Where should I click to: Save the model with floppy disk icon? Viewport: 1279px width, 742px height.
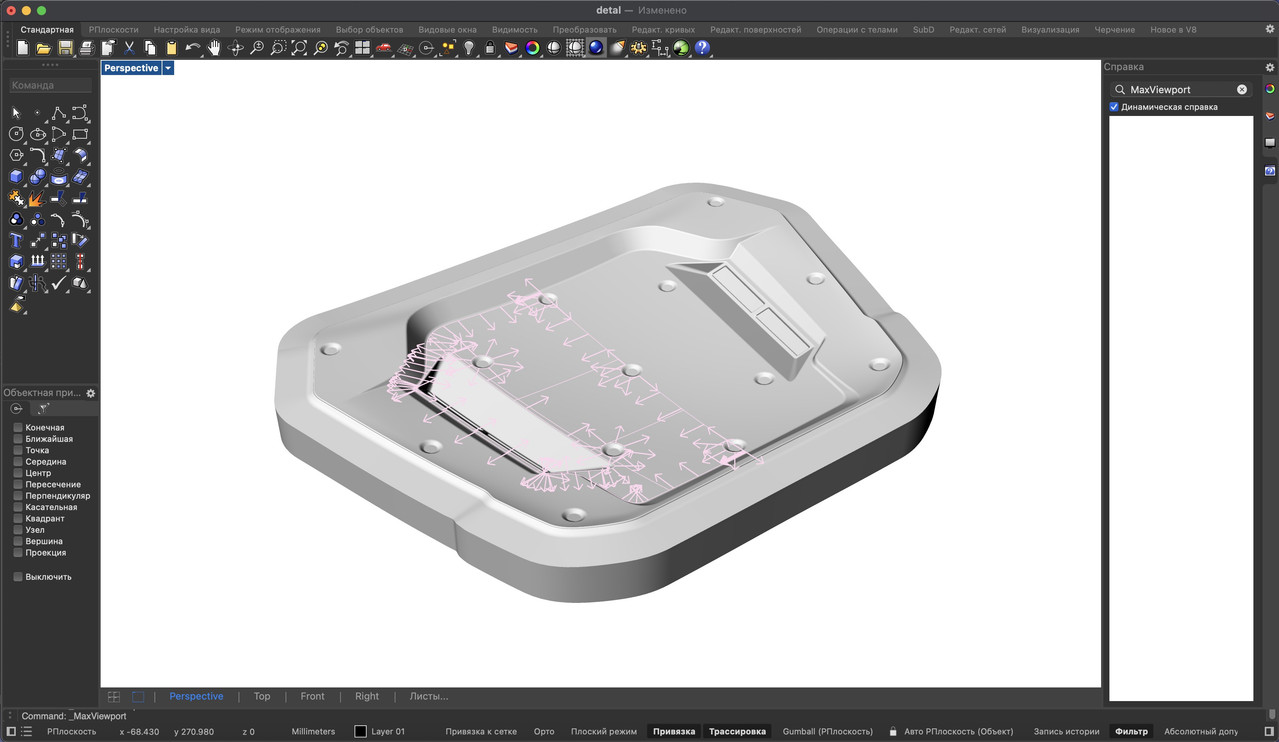point(65,48)
